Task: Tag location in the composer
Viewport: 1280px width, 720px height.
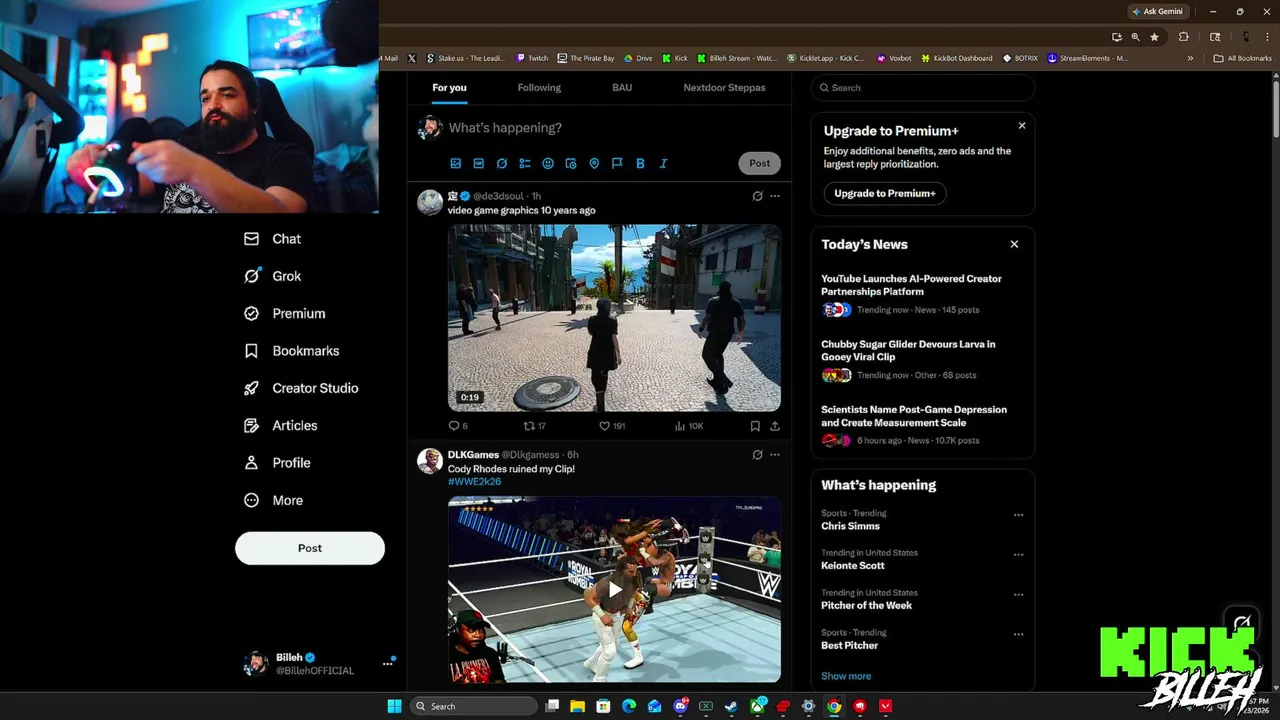Action: point(594,163)
